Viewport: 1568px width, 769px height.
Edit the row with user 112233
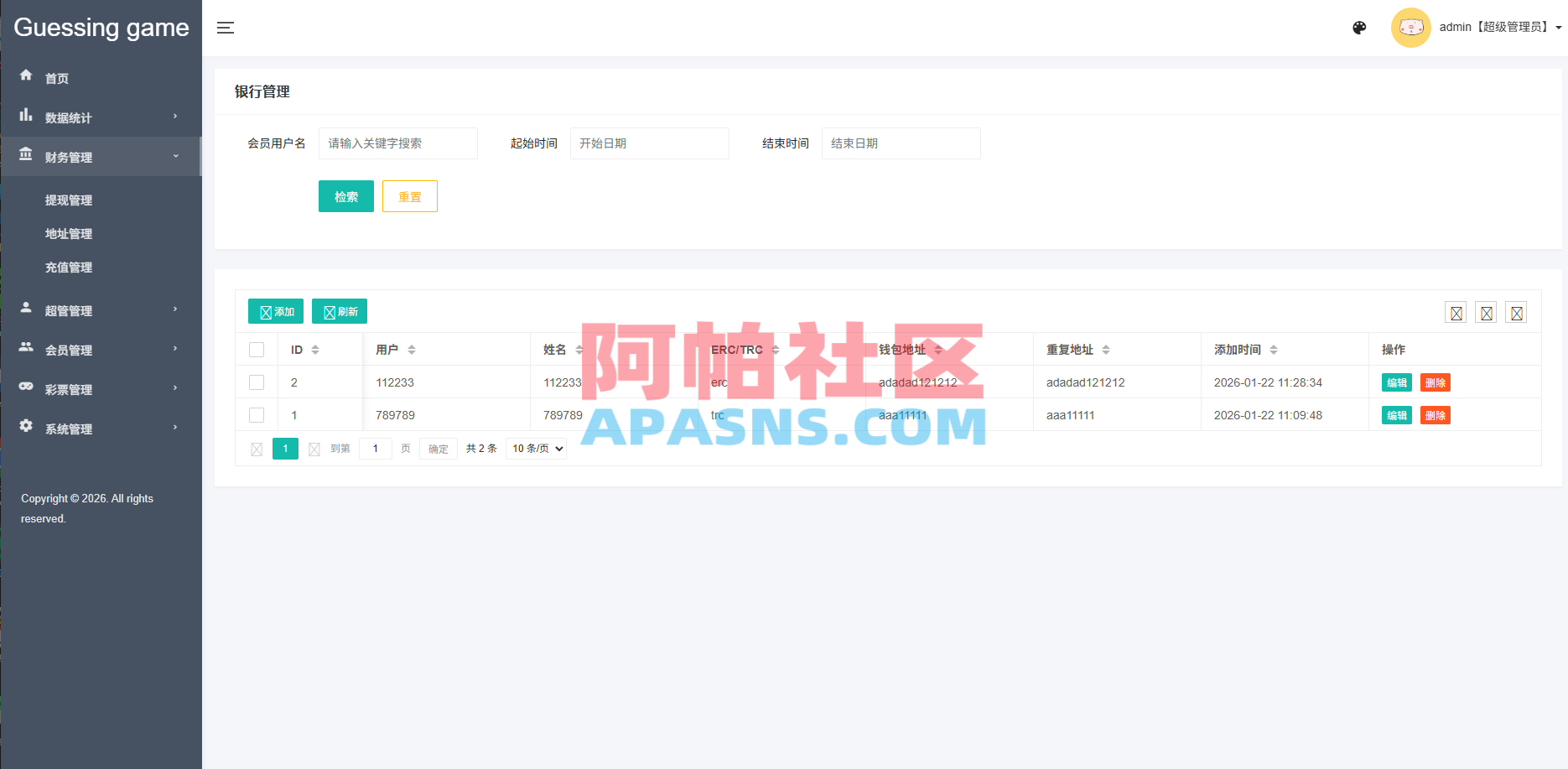pyautogui.click(x=1397, y=382)
